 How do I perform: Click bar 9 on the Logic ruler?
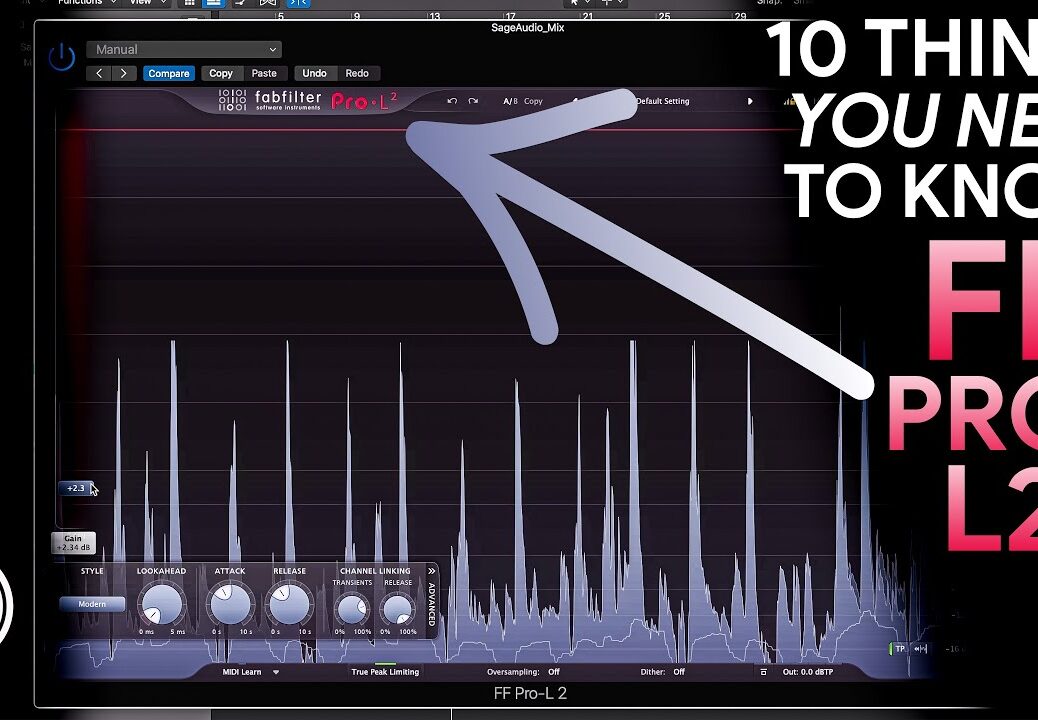[358, 16]
